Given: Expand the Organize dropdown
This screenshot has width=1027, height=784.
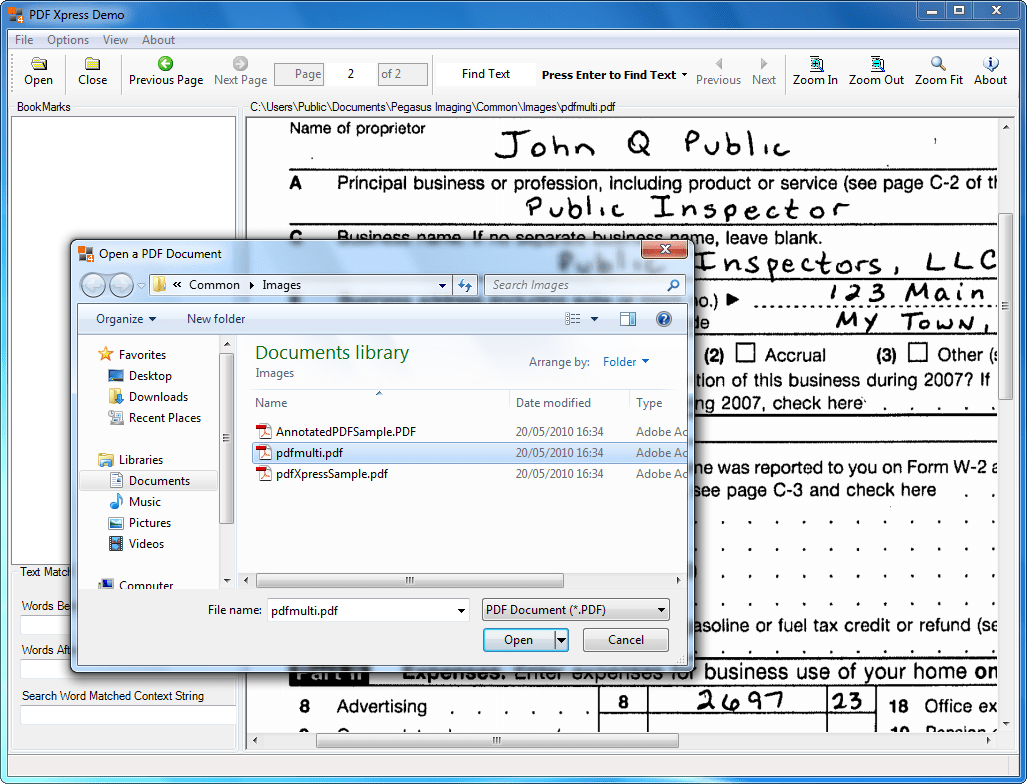Looking at the screenshot, I should coord(123,318).
